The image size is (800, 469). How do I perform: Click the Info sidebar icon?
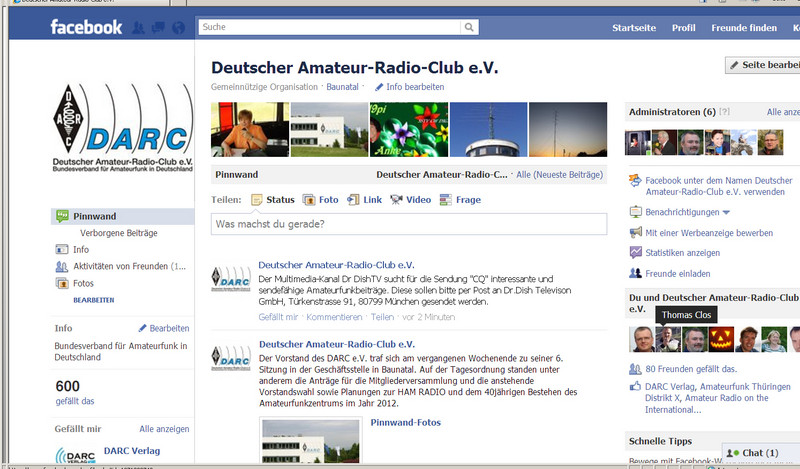[x=62, y=250]
